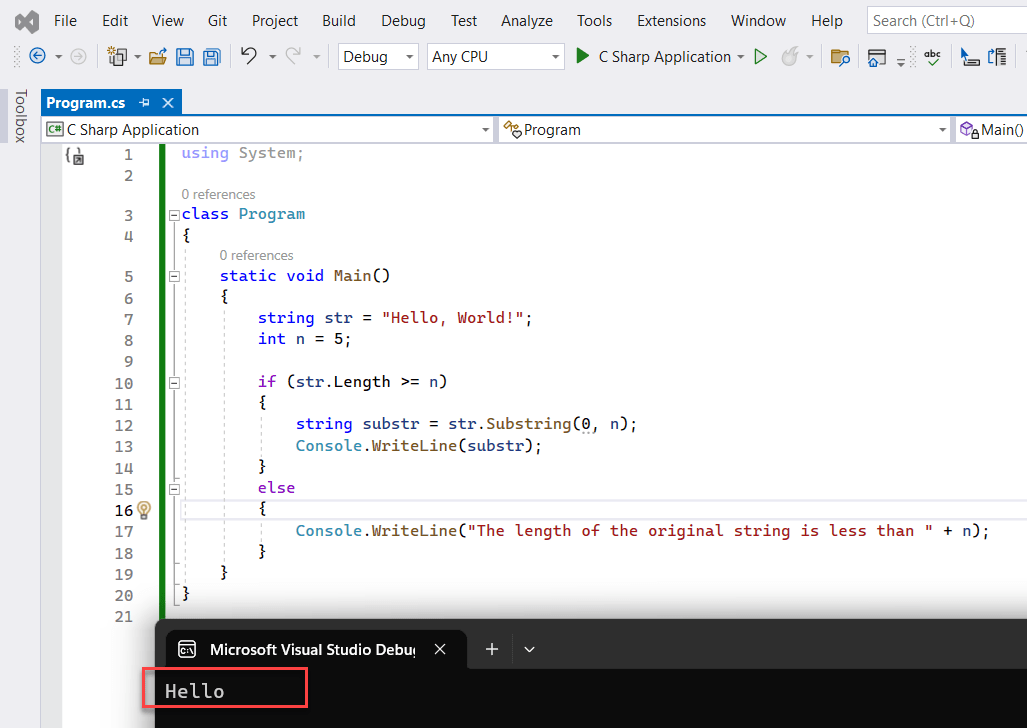Image resolution: width=1027 pixels, height=728 pixels.
Task: Open the Quick Actions lightbulb on line 16
Action: click(144, 510)
